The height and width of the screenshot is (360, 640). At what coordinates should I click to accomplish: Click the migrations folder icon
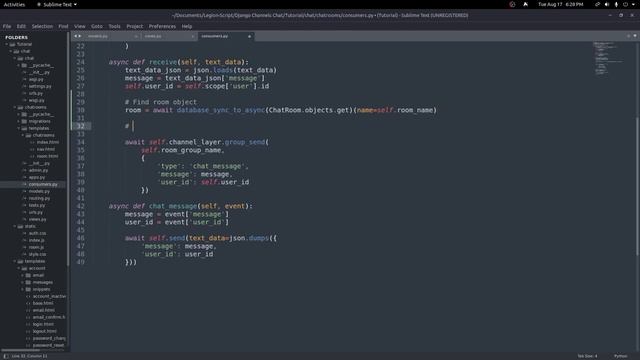(24, 121)
